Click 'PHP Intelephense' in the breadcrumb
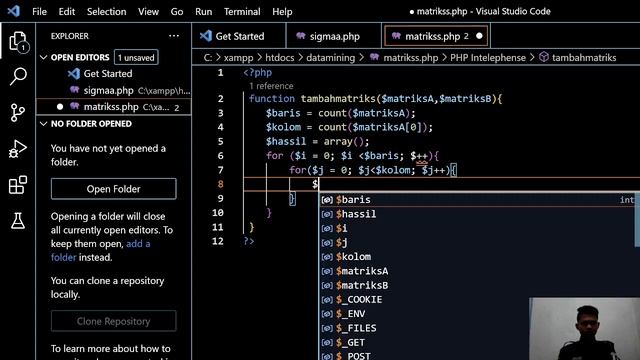 pyautogui.click(x=488, y=57)
